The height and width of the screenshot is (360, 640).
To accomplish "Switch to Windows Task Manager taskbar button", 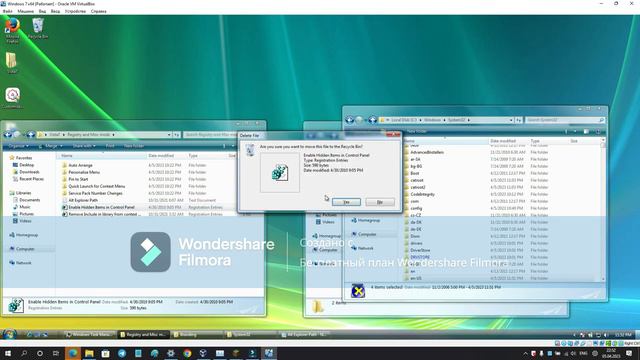I will [89, 334].
